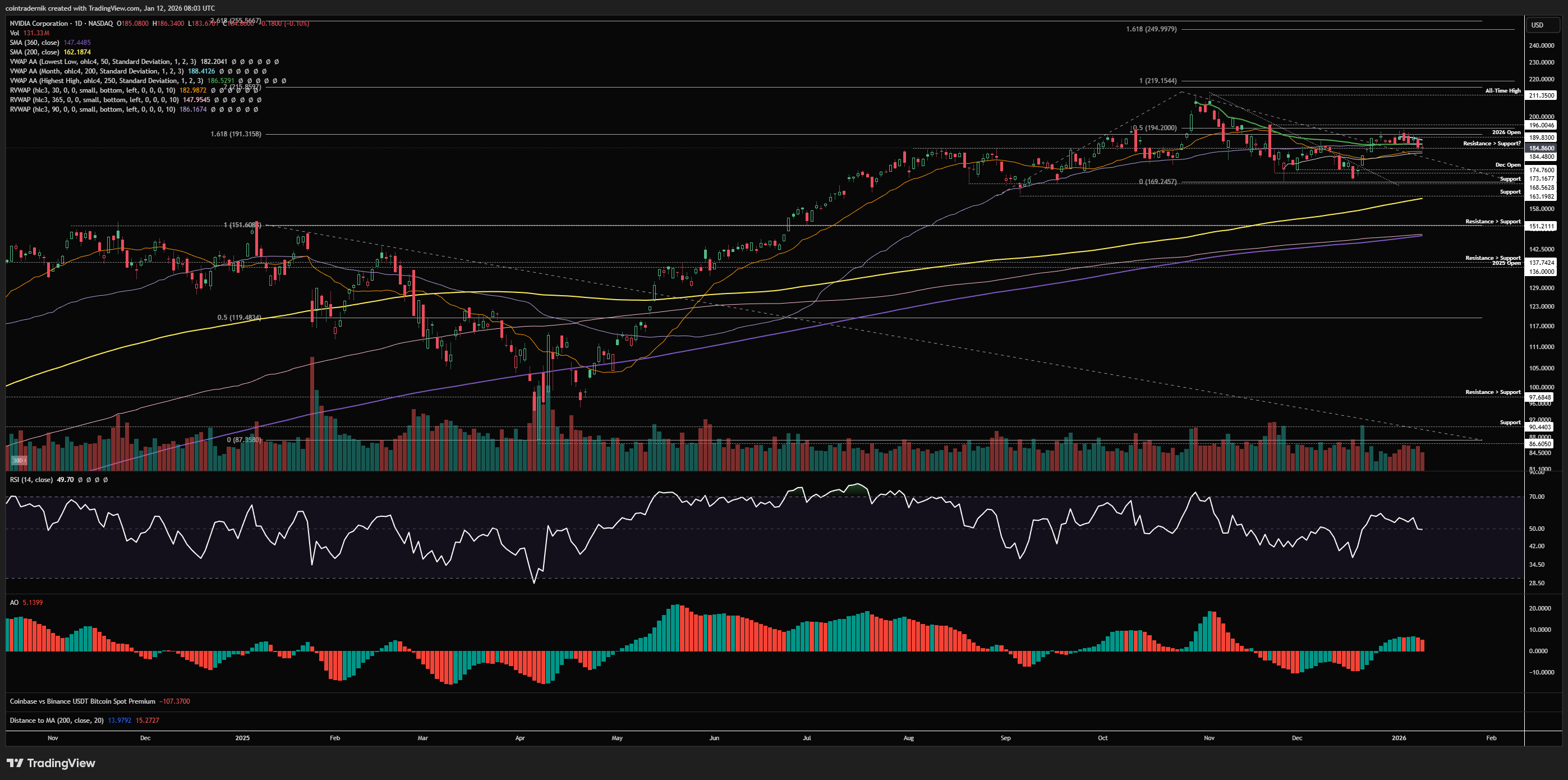
Task: Click the 151.2111 Resistance > Support price tag
Action: click(1541, 227)
